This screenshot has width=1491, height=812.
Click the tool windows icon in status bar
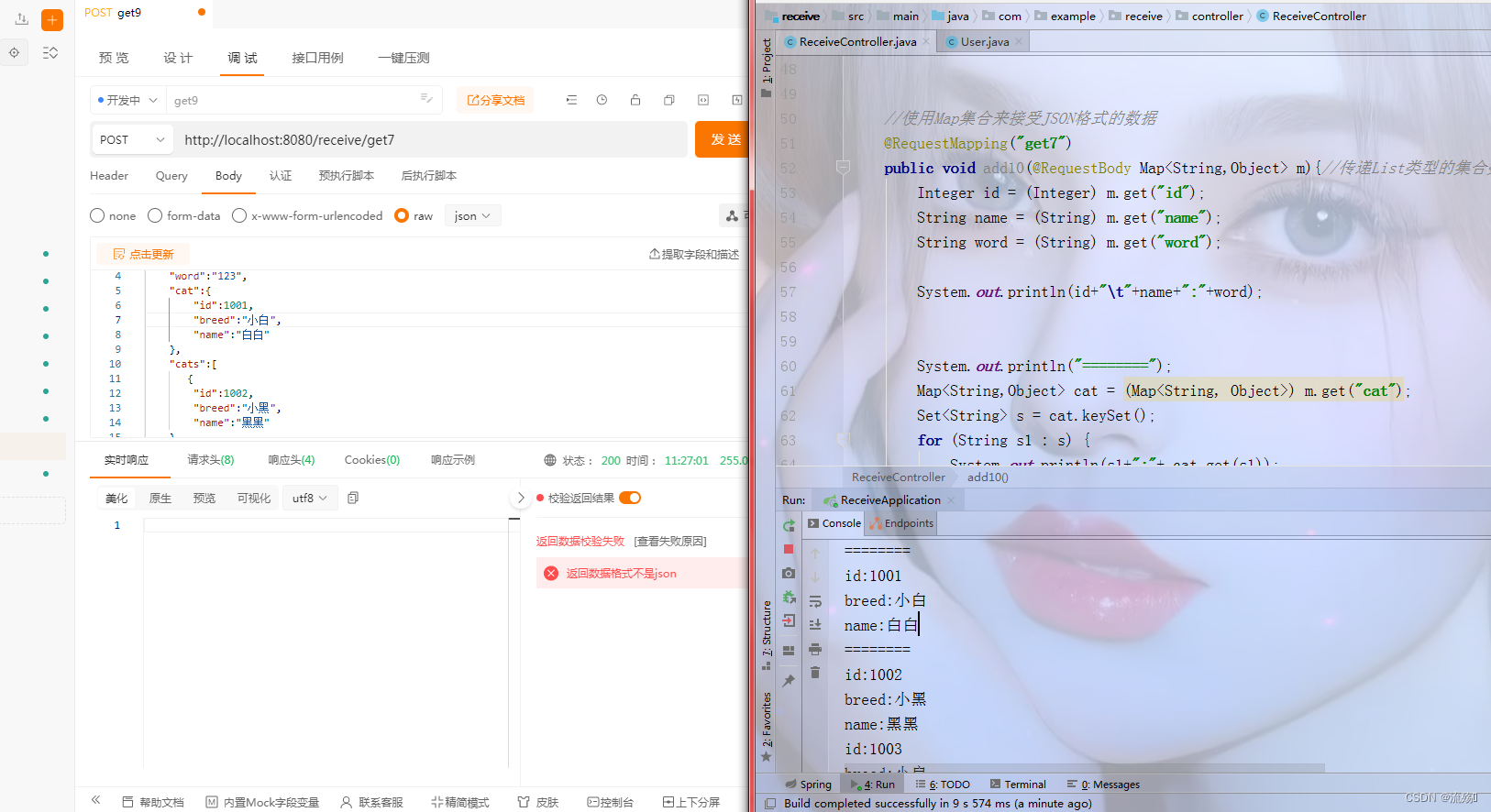pos(769,804)
